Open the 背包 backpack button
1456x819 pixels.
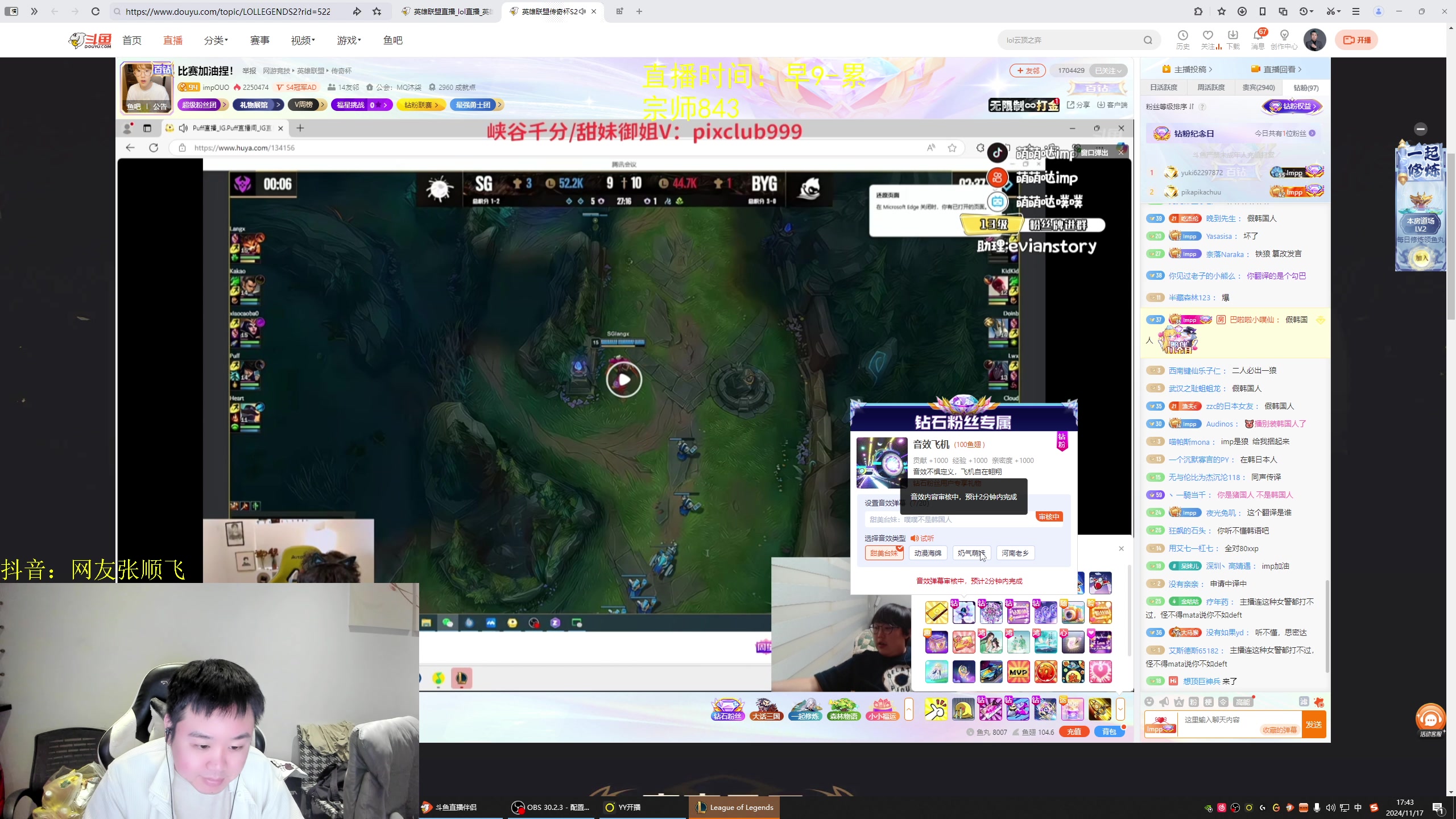[1109, 732]
